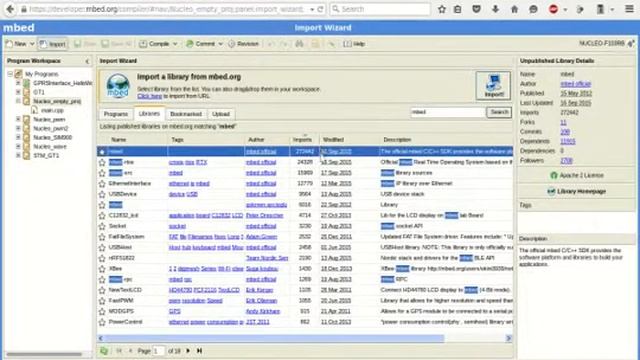Open mbed official author link in USBDevice row
This screenshot has width=640, height=360.
[x=261, y=194]
